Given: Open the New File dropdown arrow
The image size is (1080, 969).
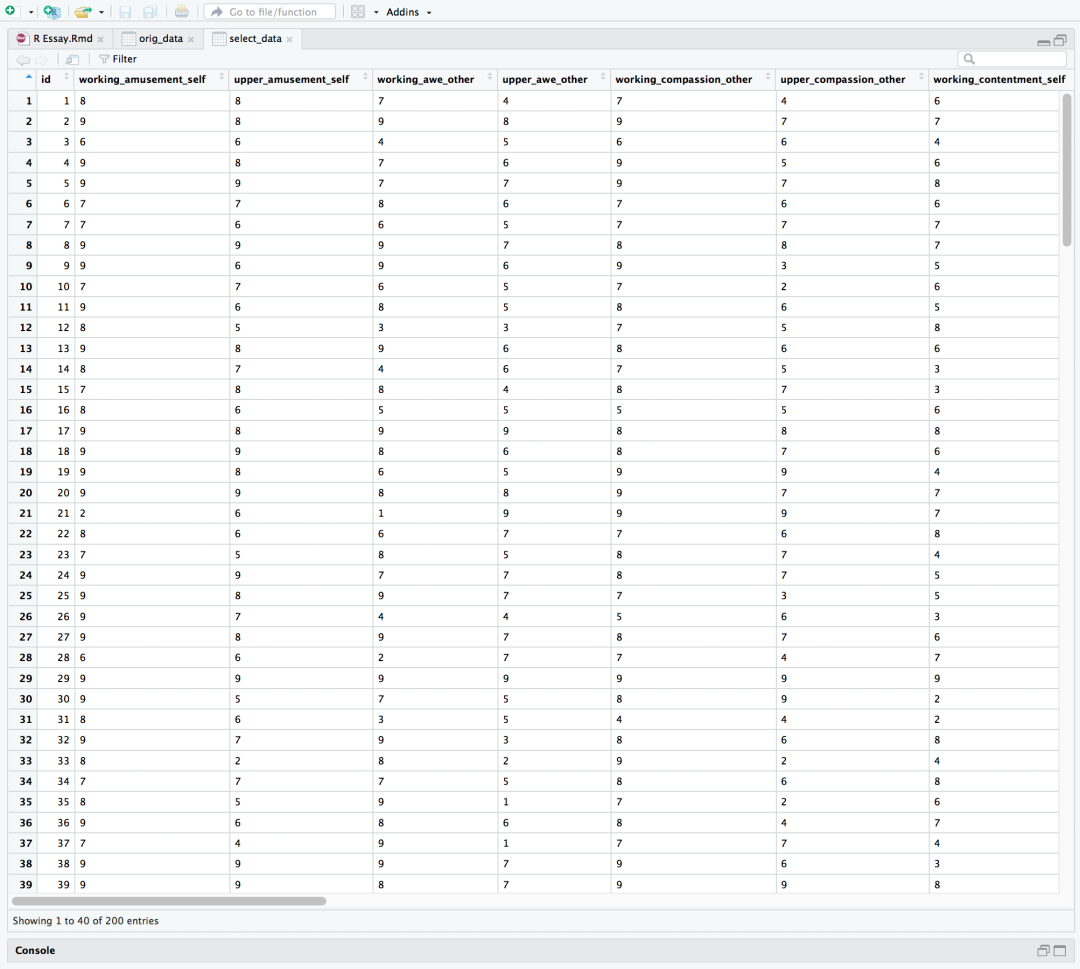Looking at the screenshot, I should [x=31, y=12].
